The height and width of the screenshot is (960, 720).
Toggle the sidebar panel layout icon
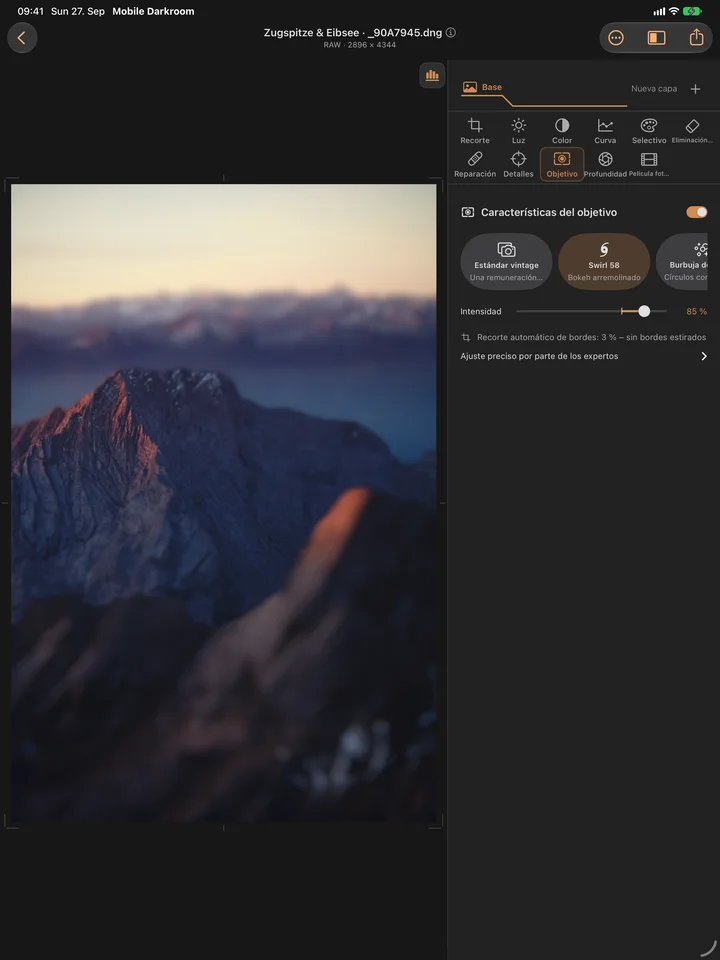656,38
